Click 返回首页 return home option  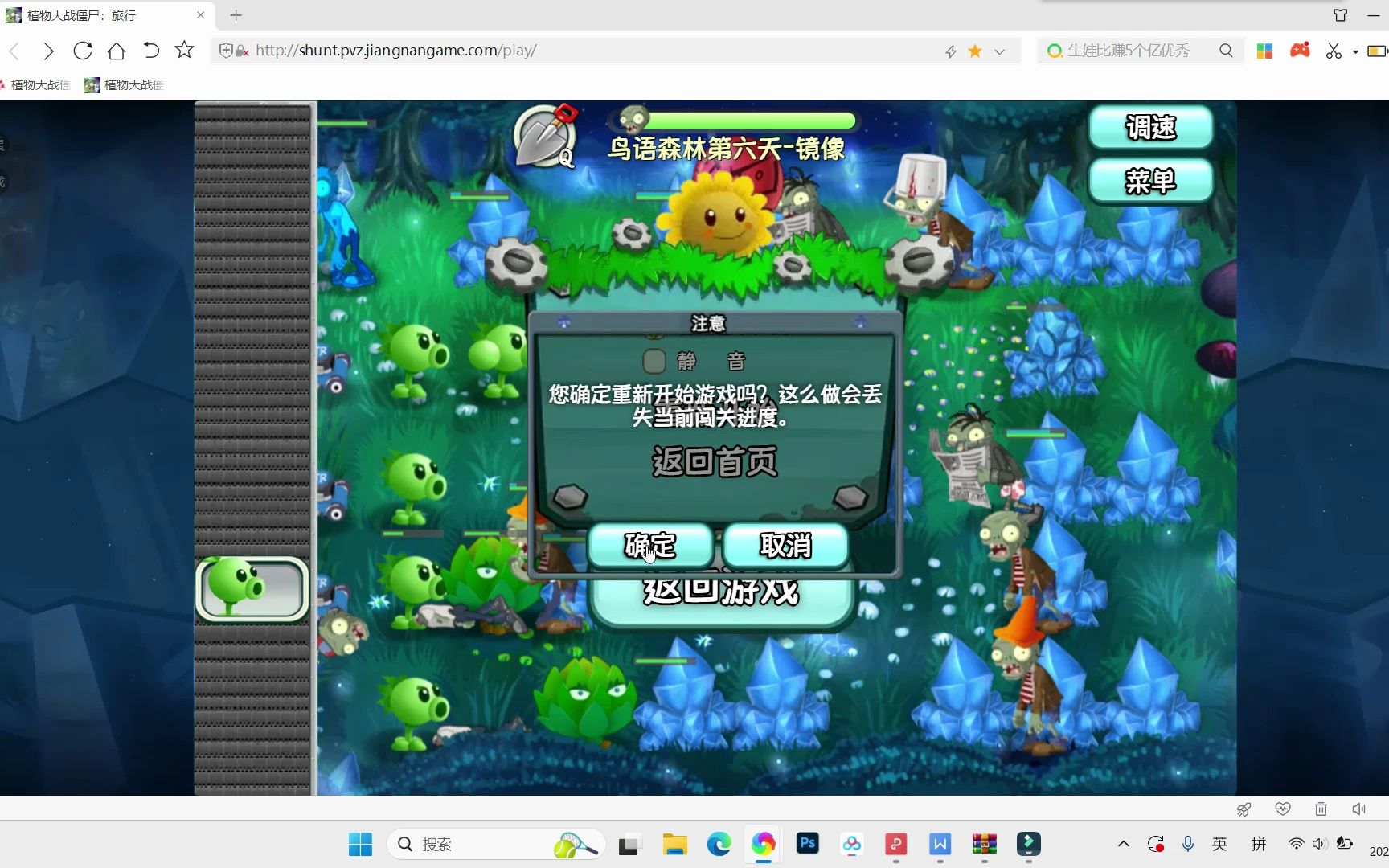(715, 462)
